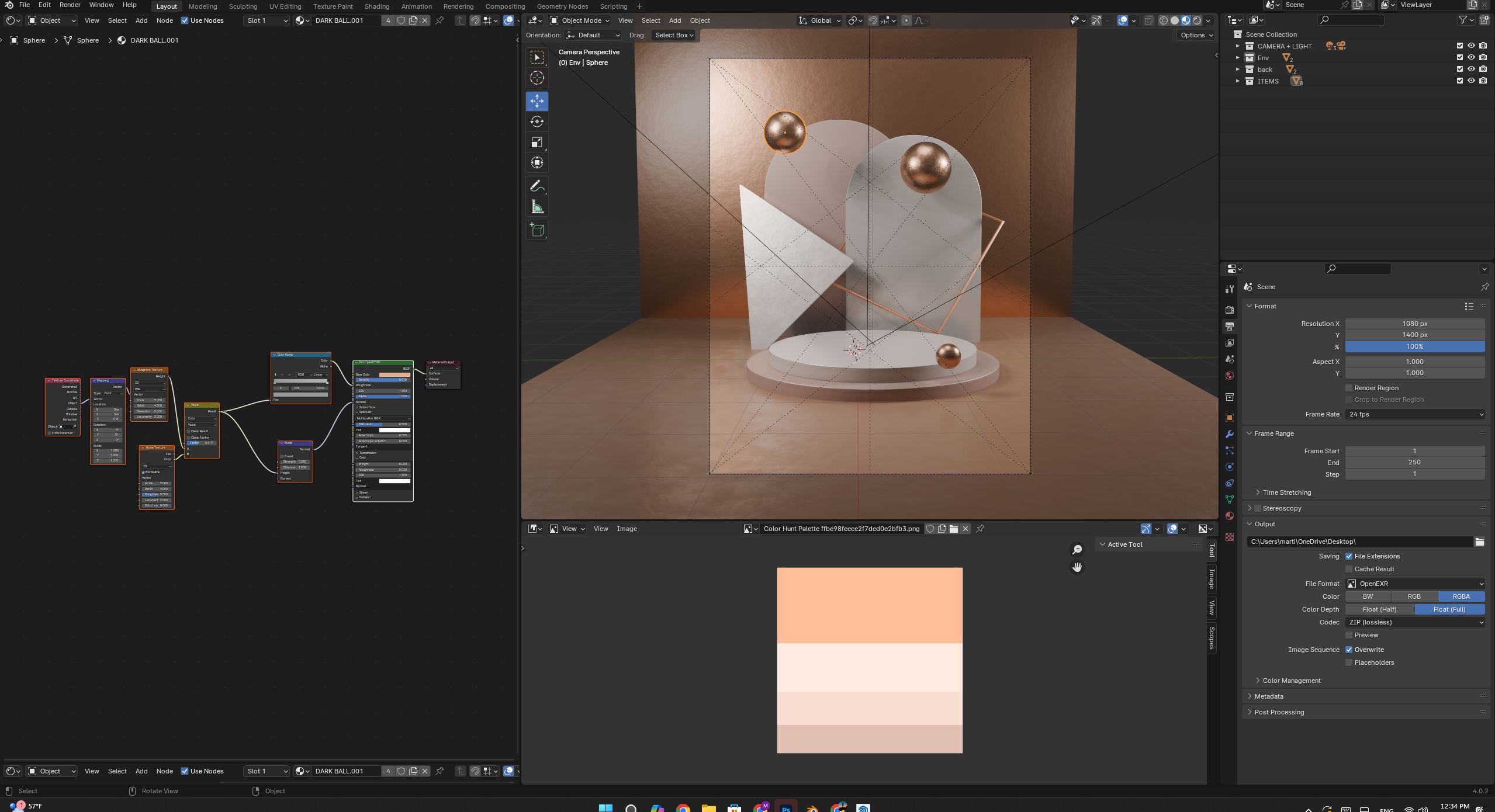Set output color to BW
The image size is (1495, 812).
coord(1368,596)
